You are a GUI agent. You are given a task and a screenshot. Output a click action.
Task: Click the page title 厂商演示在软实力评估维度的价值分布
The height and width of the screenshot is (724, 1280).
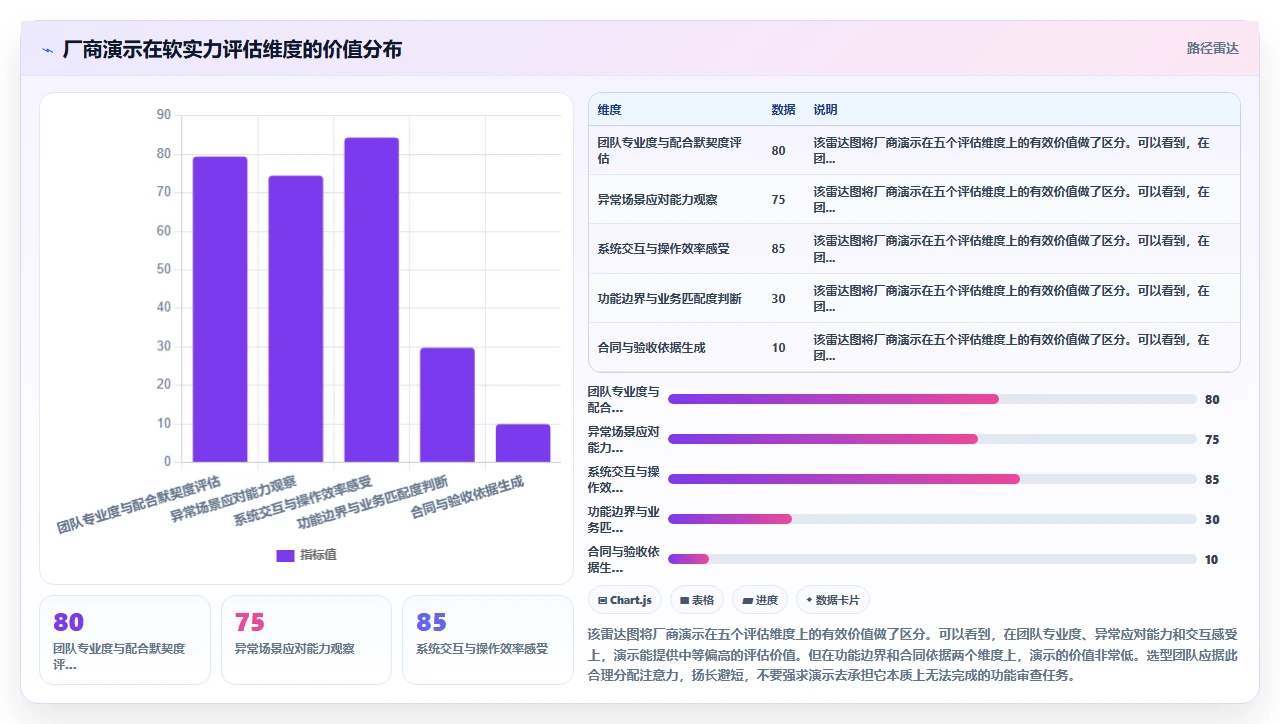pos(232,49)
